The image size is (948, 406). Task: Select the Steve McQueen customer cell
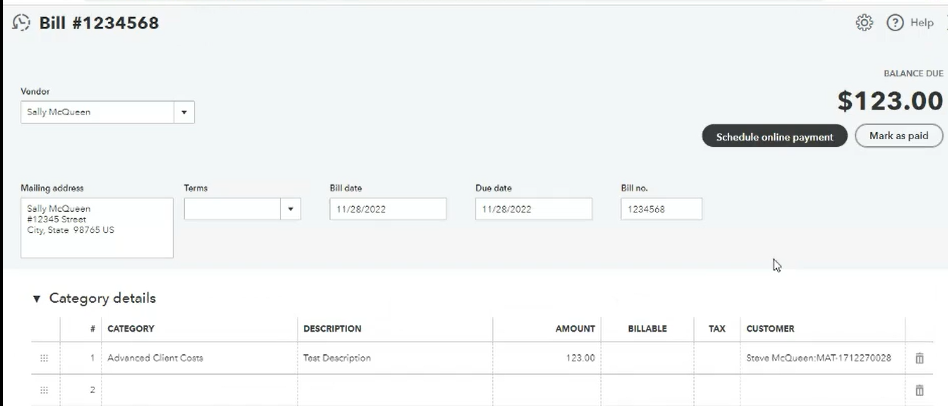point(818,358)
